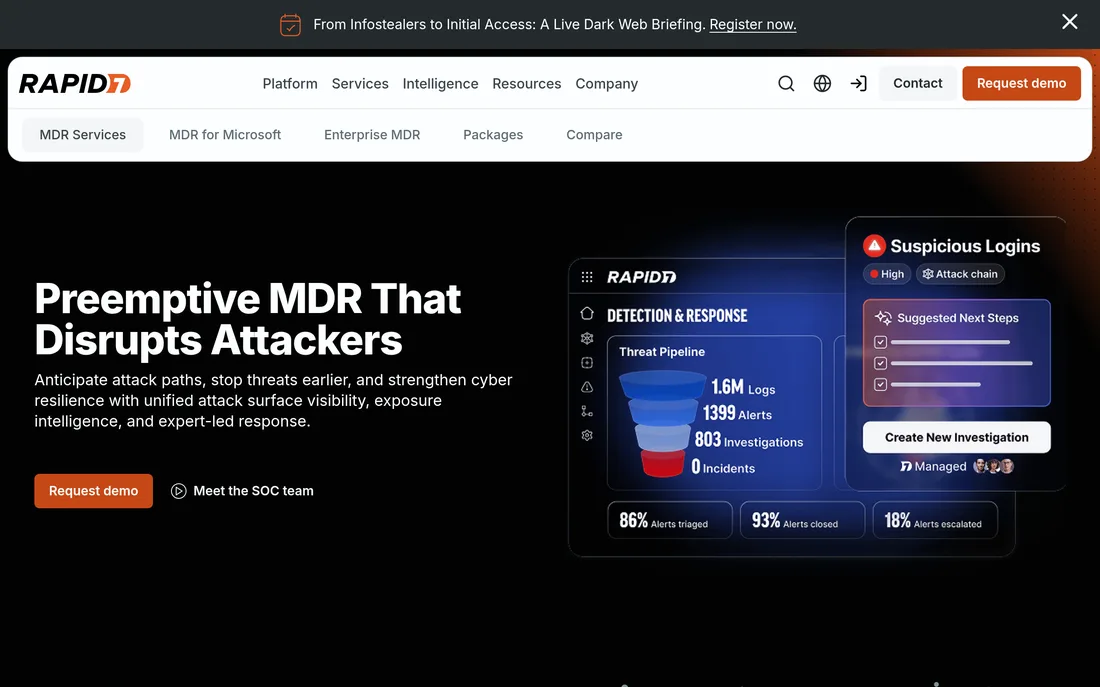1100x687 pixels.
Task: Click the Suspicious Logins title
Action: [965, 246]
